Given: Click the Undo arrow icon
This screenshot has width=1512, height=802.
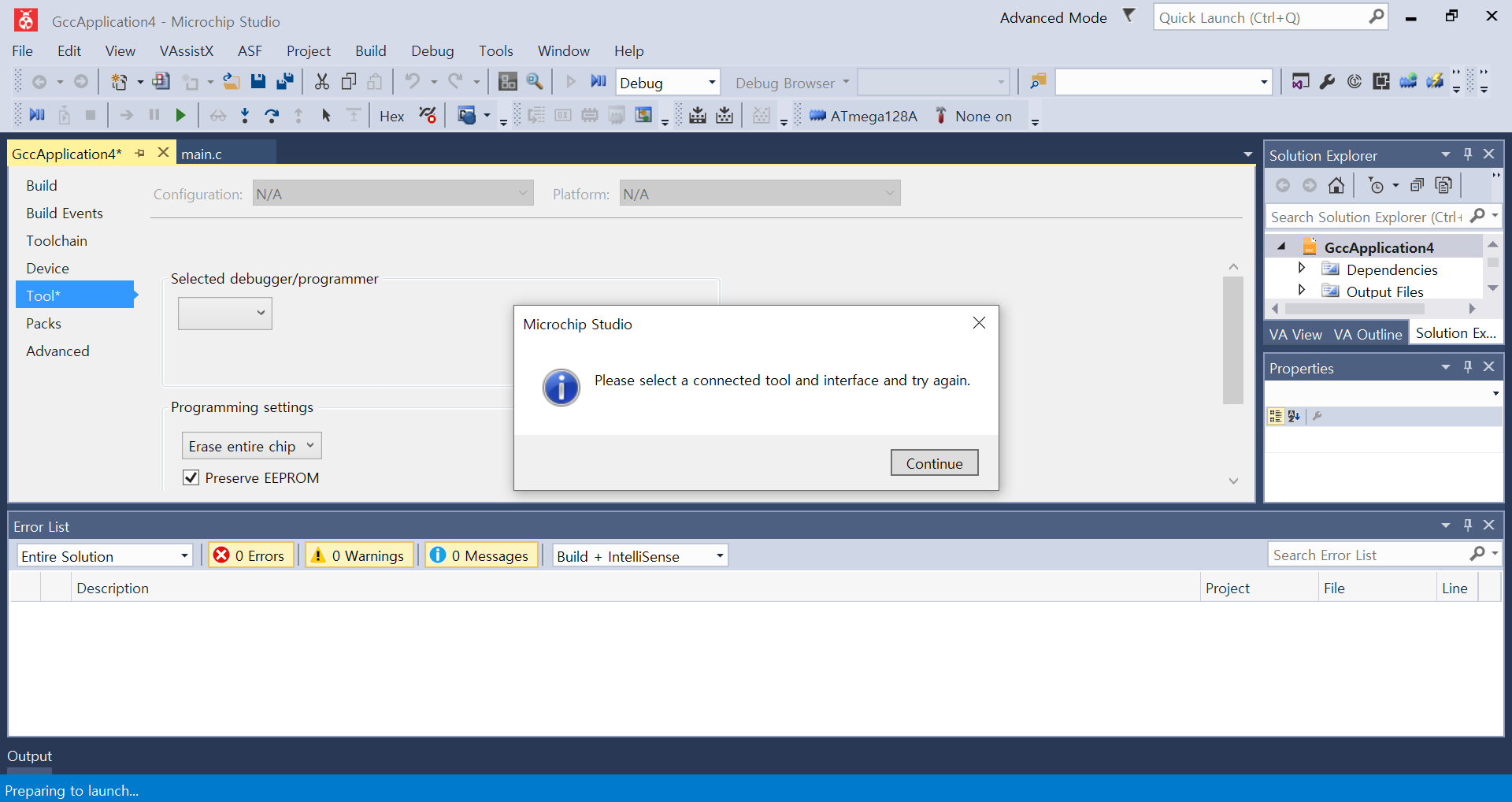Looking at the screenshot, I should tap(412, 81).
